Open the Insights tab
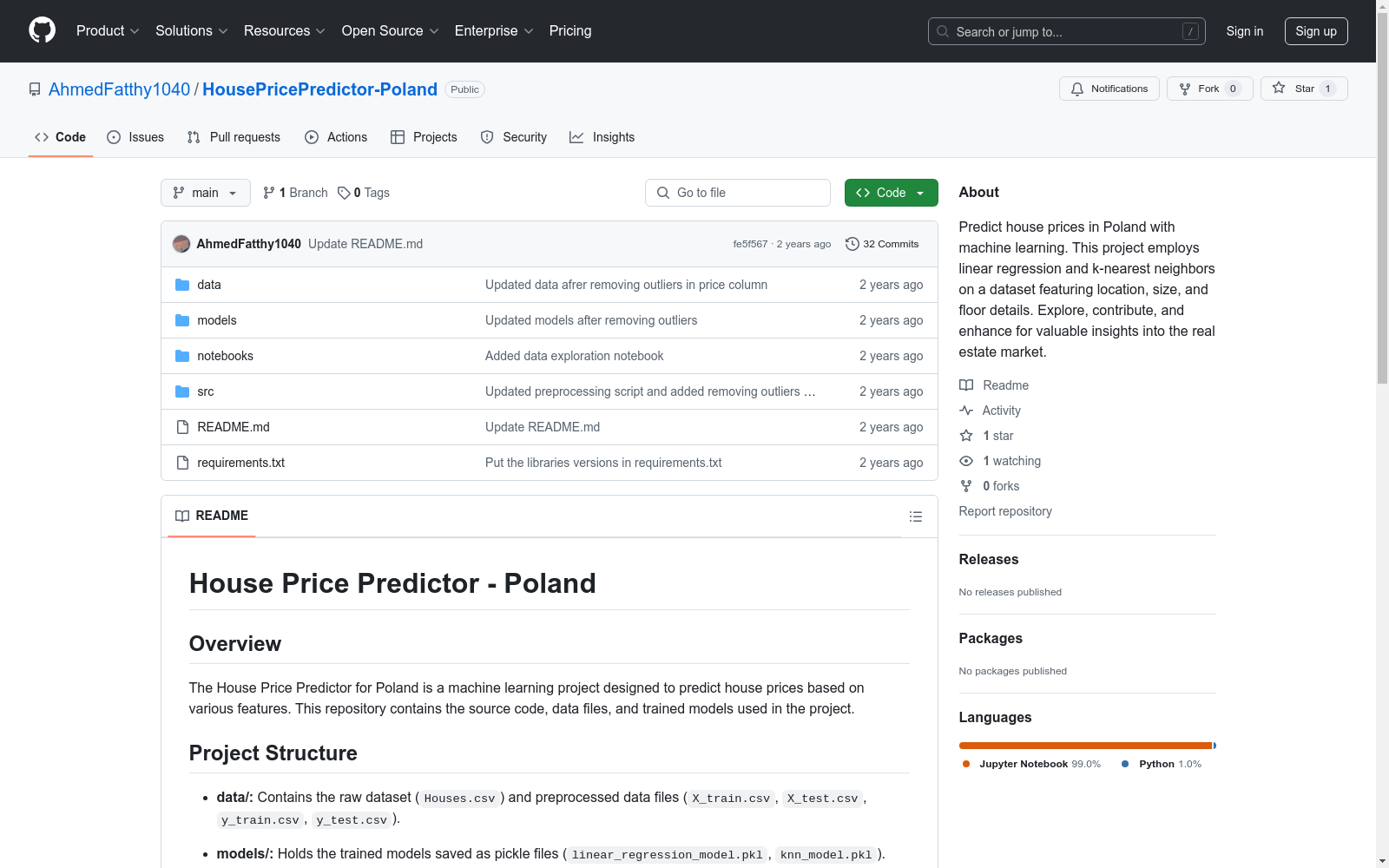1389x868 pixels. (x=602, y=137)
